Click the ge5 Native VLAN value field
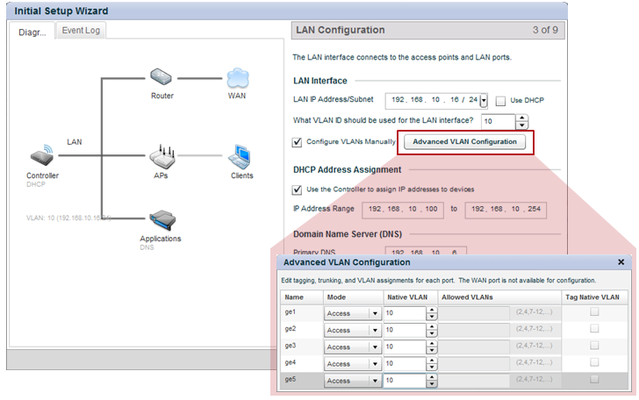 click(x=405, y=380)
